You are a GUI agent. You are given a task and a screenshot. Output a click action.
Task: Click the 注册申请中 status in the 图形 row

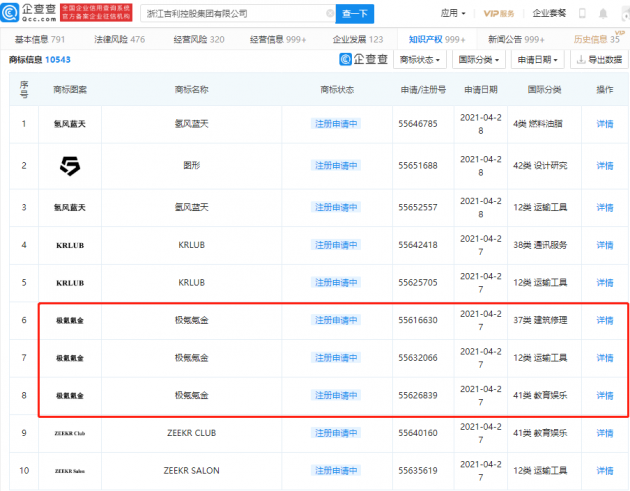(336, 166)
